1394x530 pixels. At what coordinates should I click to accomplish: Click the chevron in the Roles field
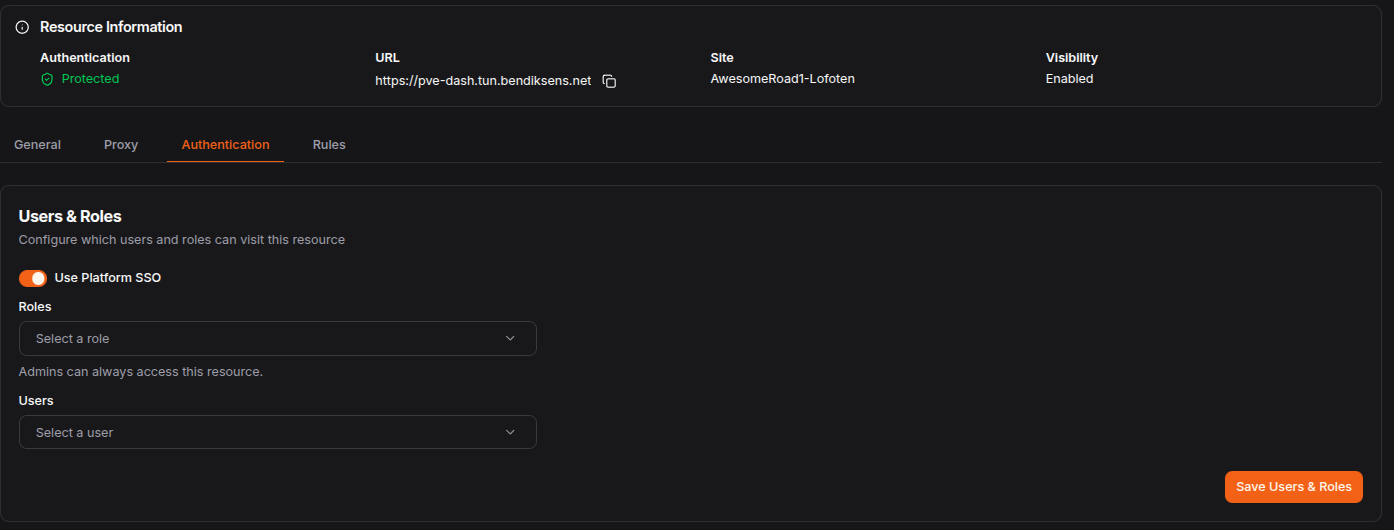510,338
